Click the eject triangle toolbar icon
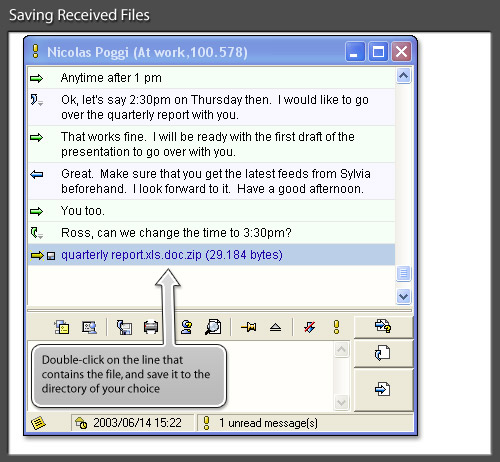The height and width of the screenshot is (462, 500). 275,327
